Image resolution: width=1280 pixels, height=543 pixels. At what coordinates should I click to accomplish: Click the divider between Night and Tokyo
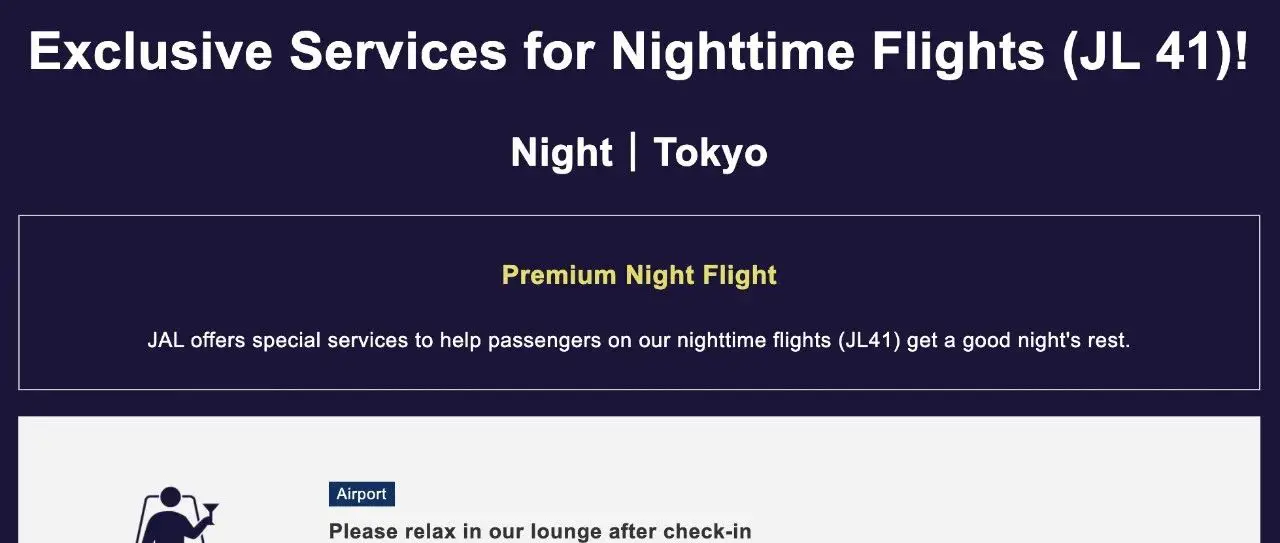[x=632, y=153]
